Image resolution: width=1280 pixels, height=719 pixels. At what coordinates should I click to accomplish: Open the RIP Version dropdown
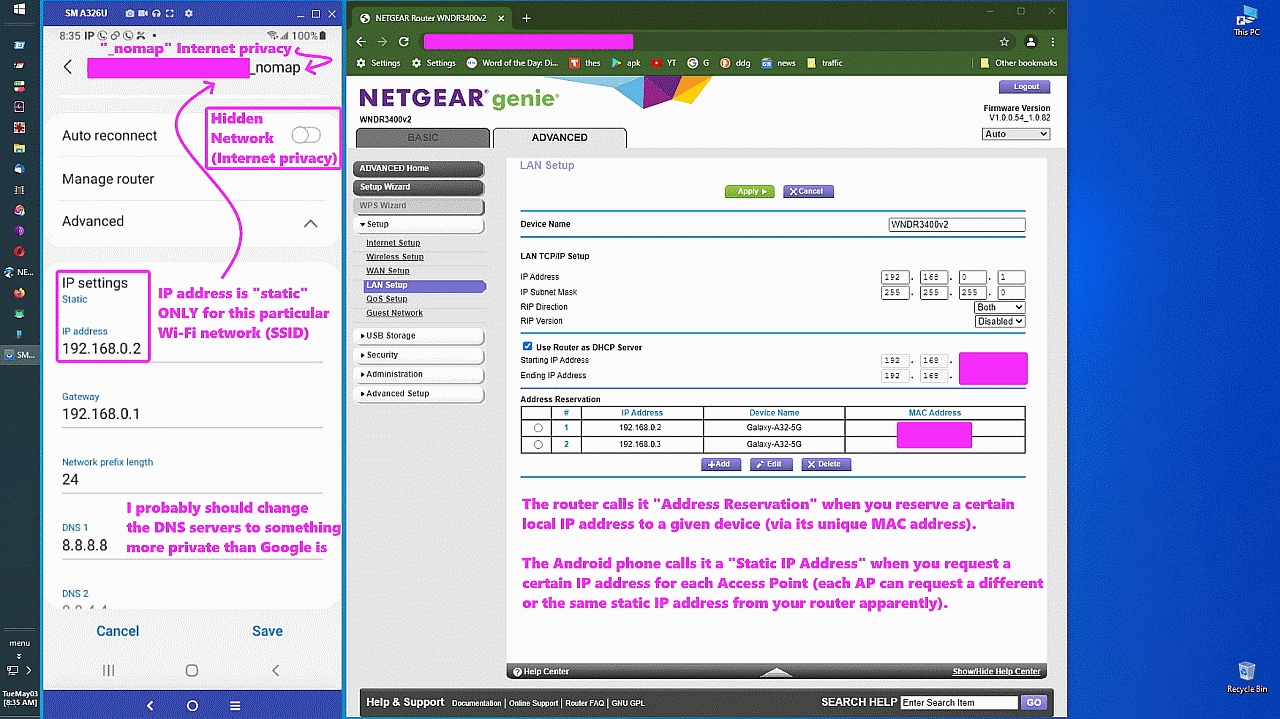pyautogui.click(x=999, y=321)
